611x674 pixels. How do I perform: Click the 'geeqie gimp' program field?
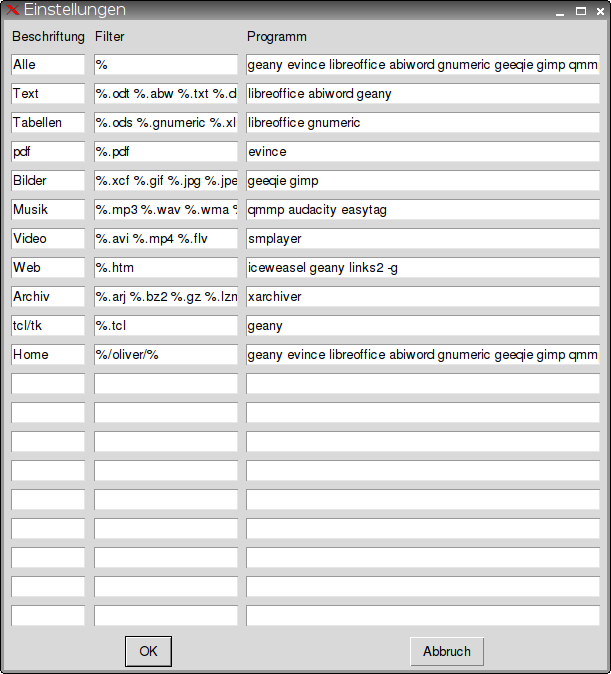point(423,181)
